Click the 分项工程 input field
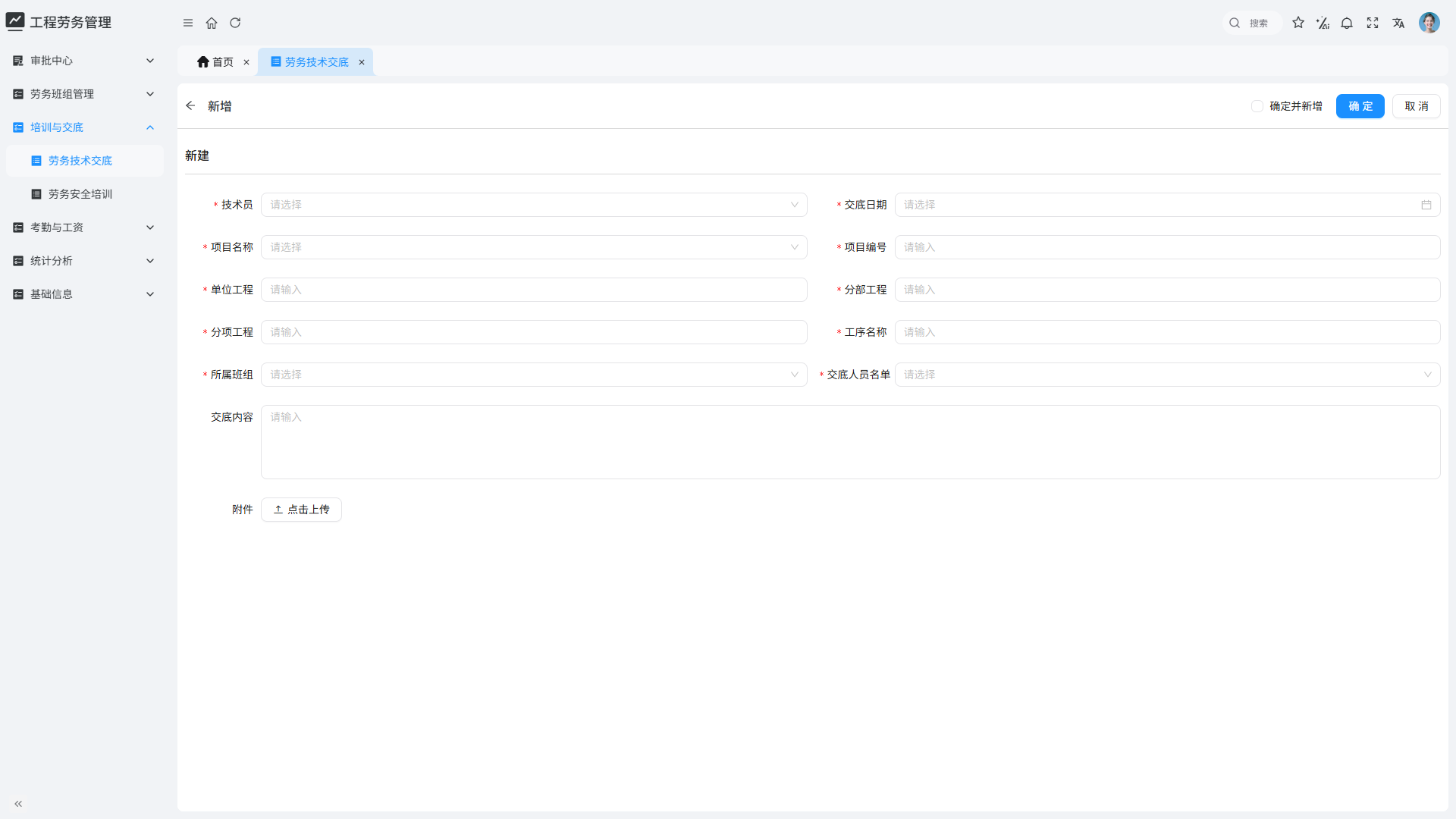 [x=534, y=332]
